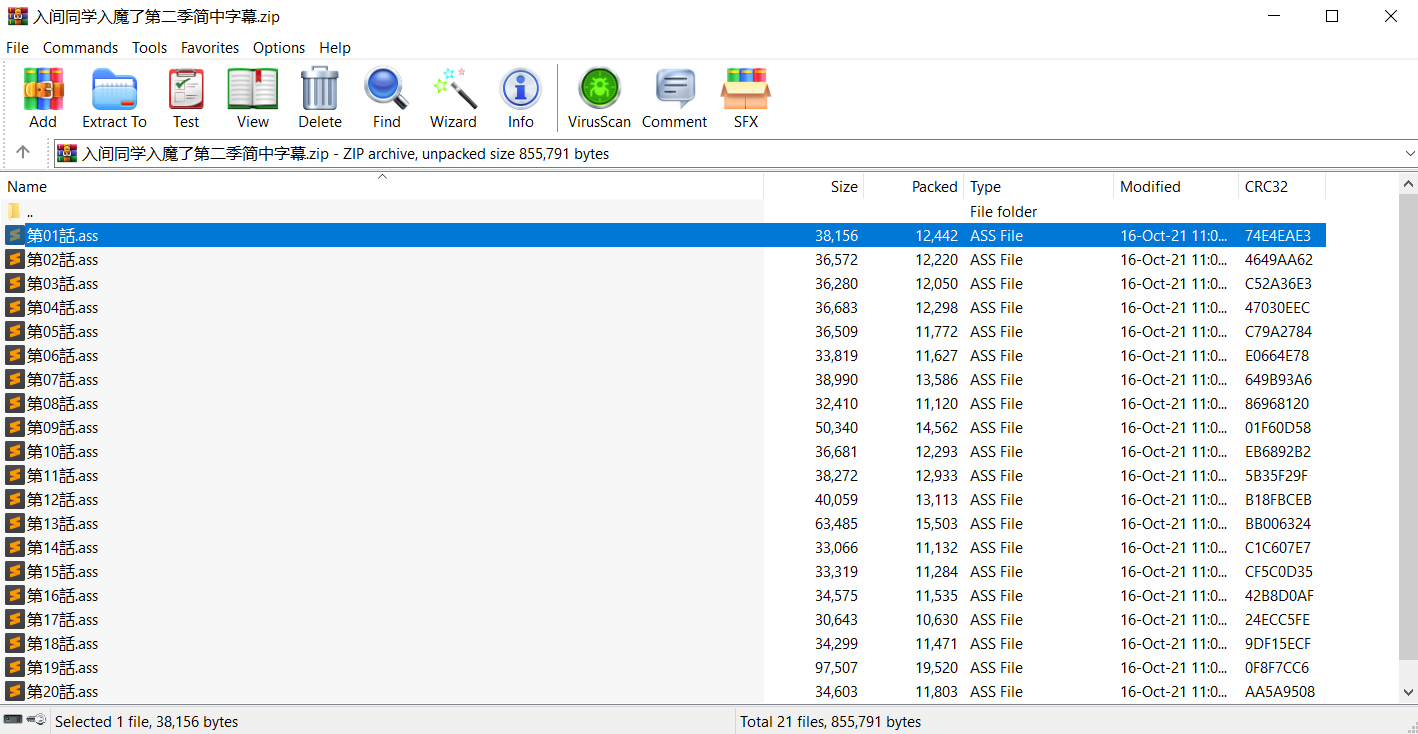Screen dimensions: 1418x734
Task: Open the File menu
Action: click(18, 47)
